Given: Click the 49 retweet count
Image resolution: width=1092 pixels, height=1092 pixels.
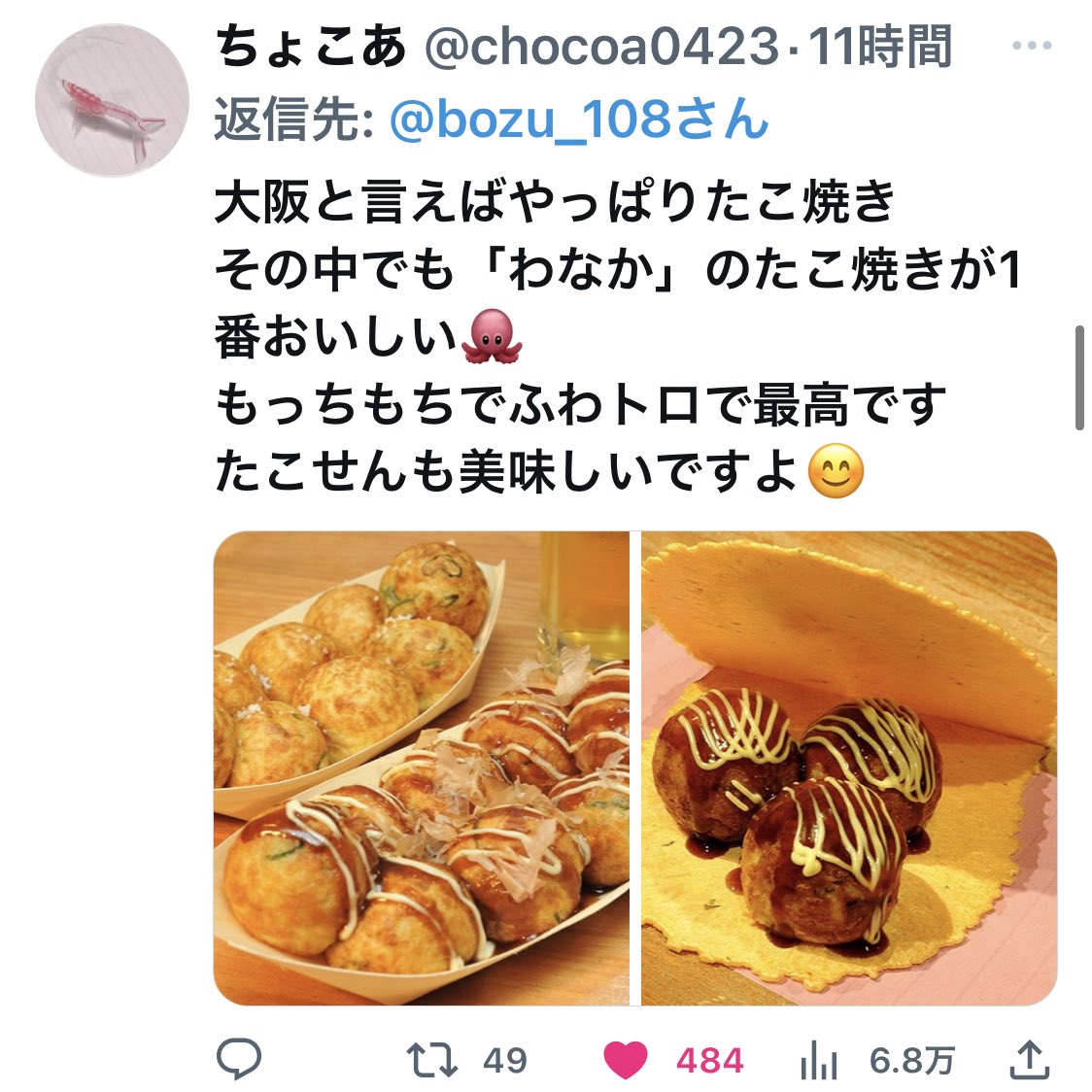Looking at the screenshot, I should [505, 1061].
